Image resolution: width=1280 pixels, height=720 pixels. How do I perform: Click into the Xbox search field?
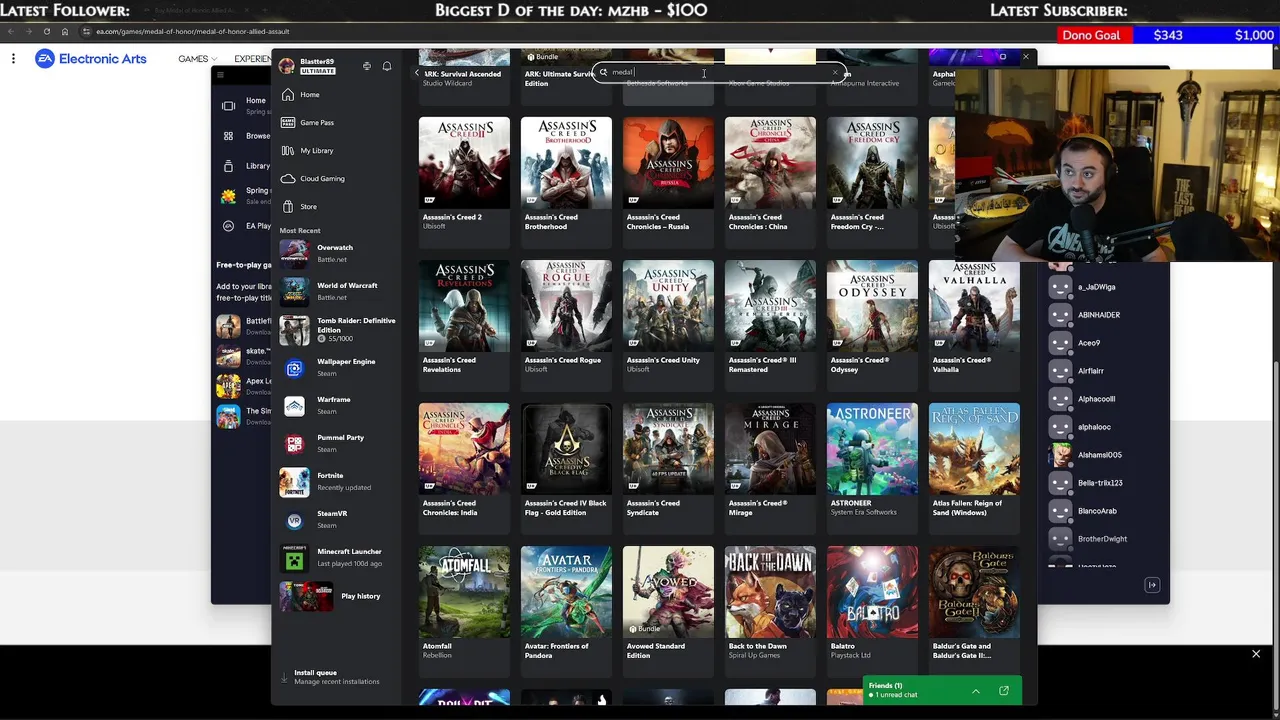click(x=720, y=72)
